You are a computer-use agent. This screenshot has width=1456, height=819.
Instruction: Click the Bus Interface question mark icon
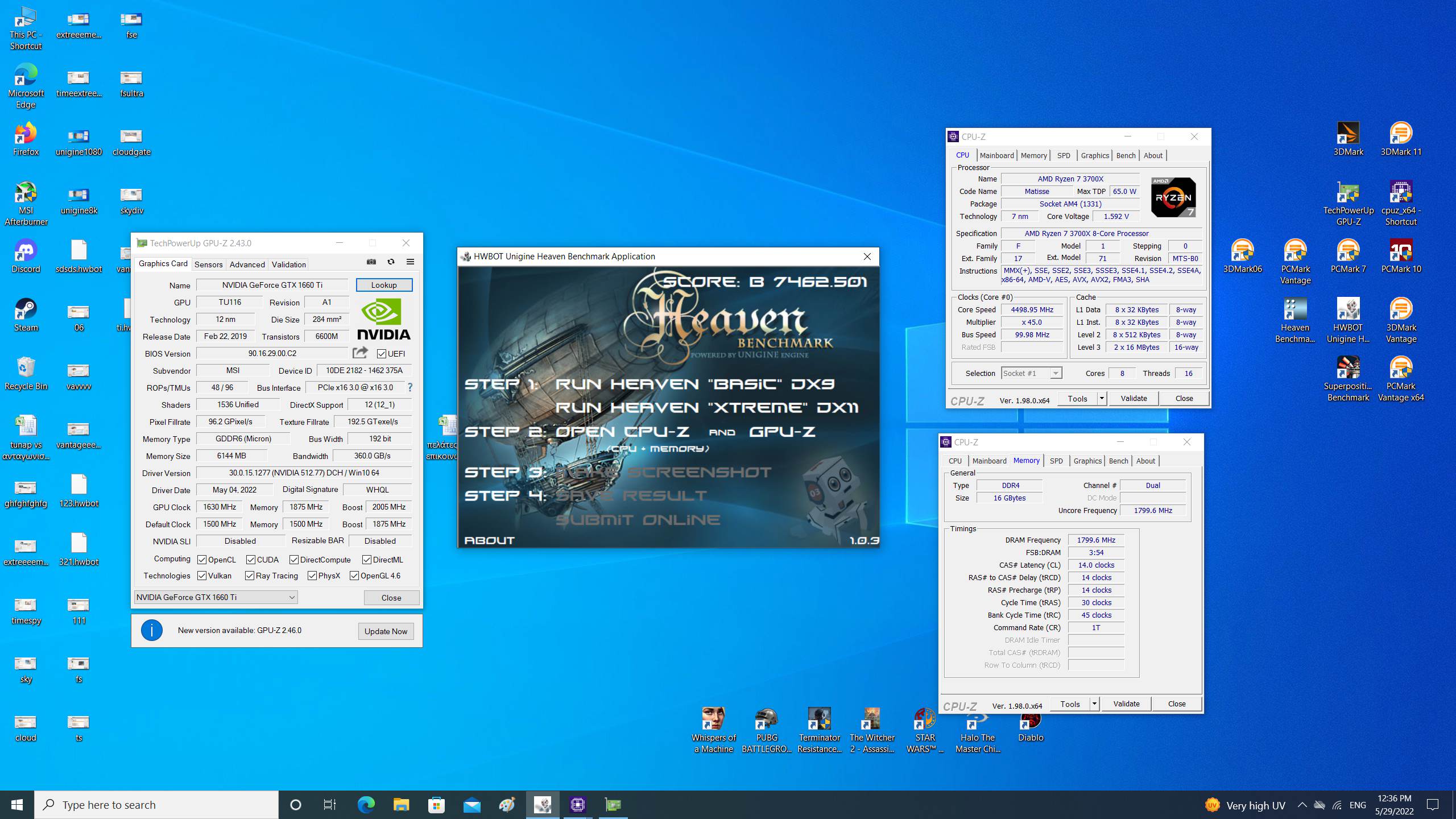coord(409,387)
